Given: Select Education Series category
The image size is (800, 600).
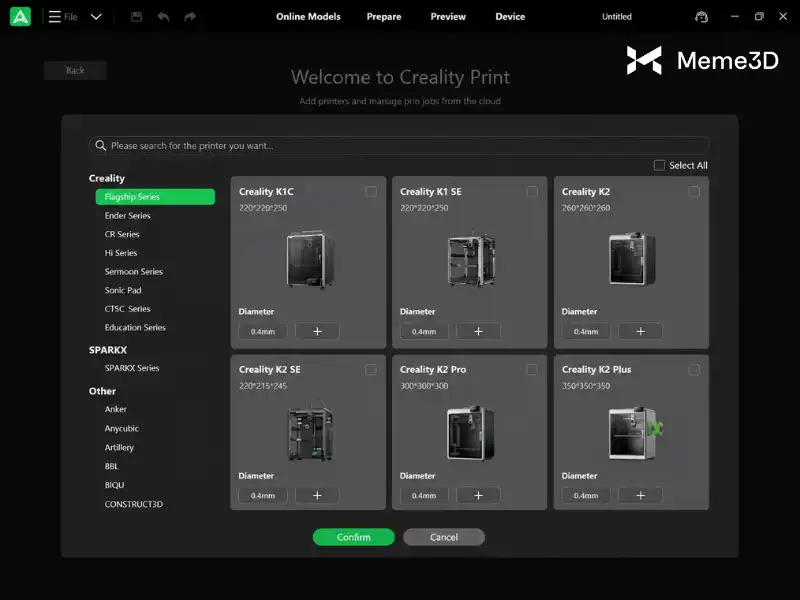Looking at the screenshot, I should pos(135,327).
